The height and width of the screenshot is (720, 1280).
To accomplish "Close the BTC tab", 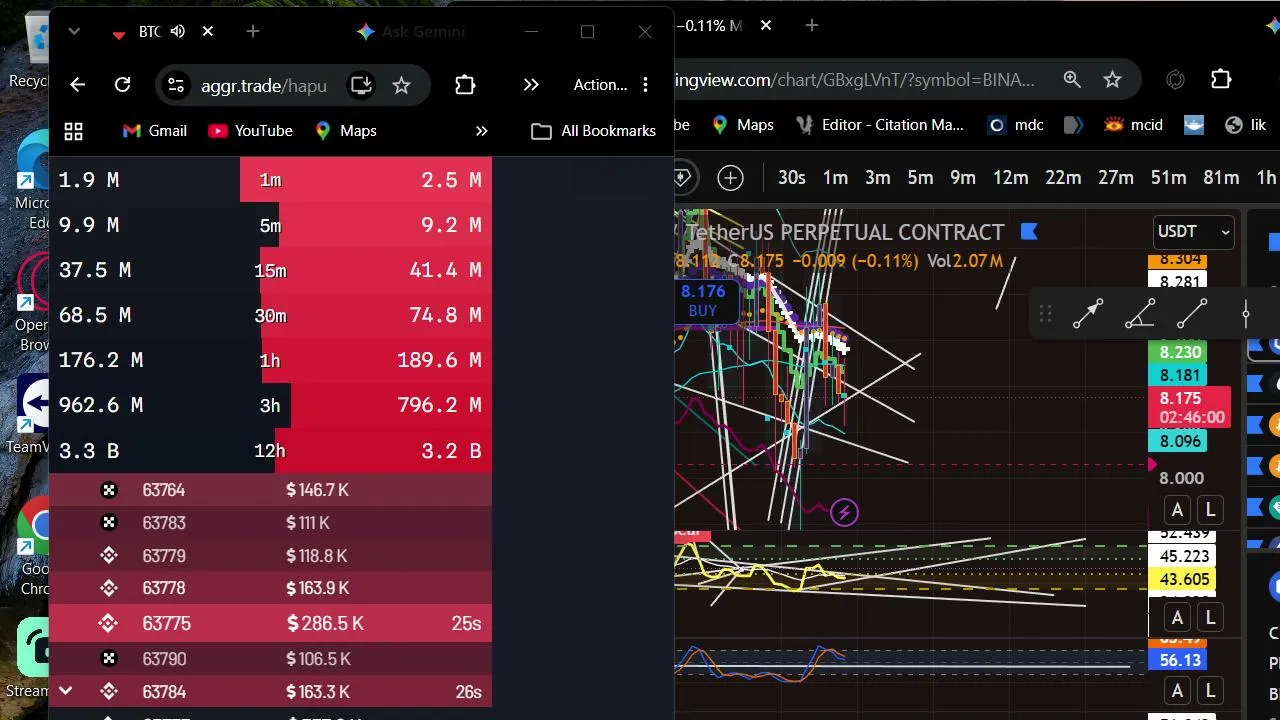I will click(x=208, y=32).
